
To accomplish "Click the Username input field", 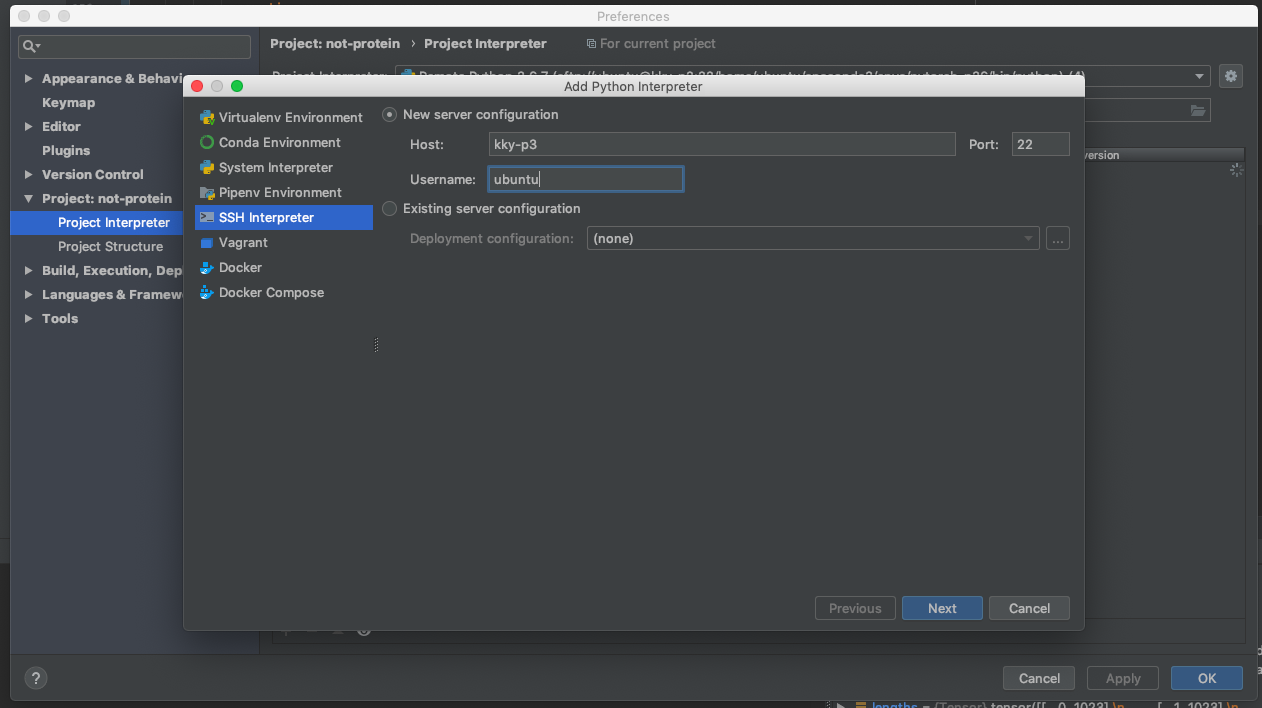I will (586, 179).
